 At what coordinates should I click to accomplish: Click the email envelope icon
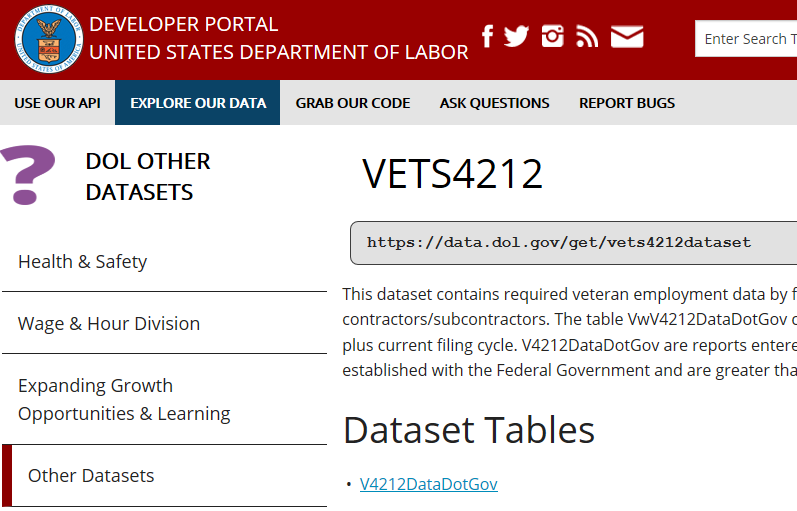click(x=627, y=36)
